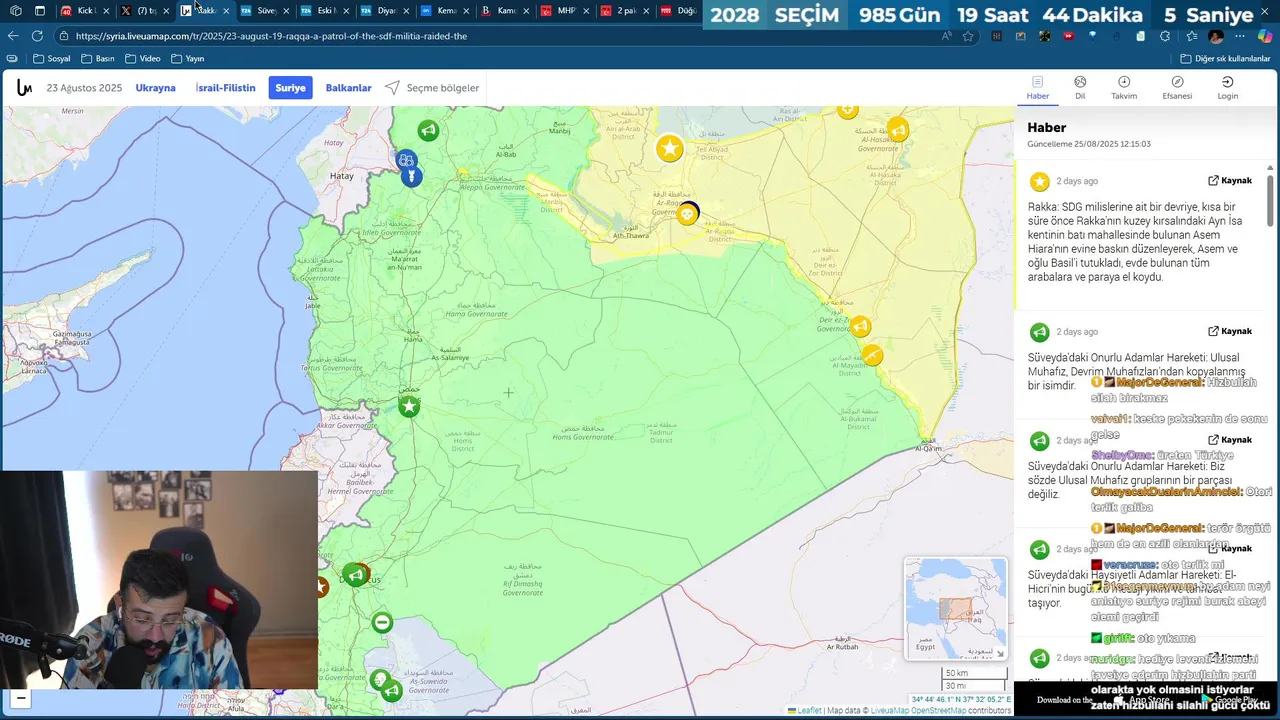The height and width of the screenshot is (720, 1280).
Task: Open the Yayın bookmarks folder
Action: [187, 58]
